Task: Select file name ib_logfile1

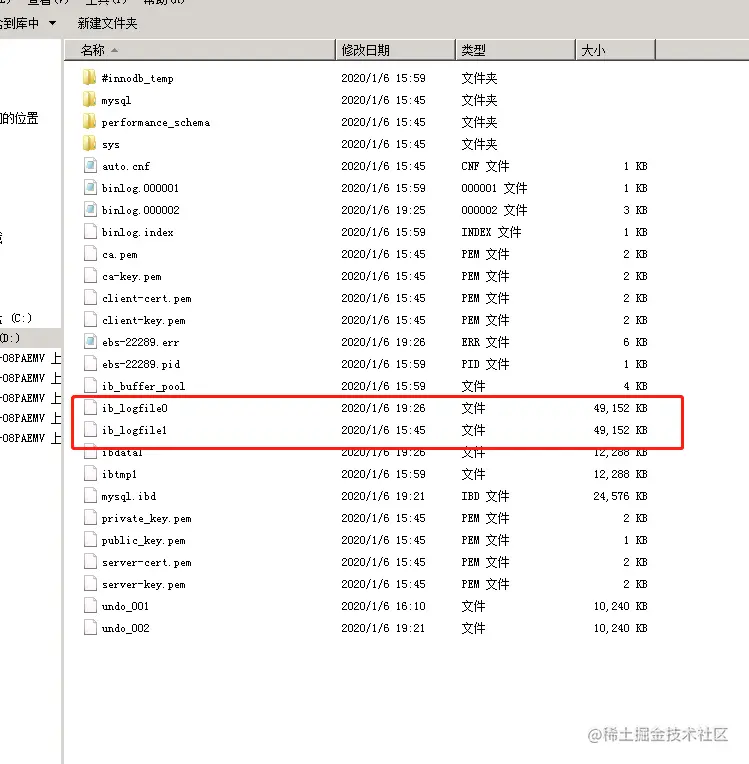Action: click(x=134, y=430)
